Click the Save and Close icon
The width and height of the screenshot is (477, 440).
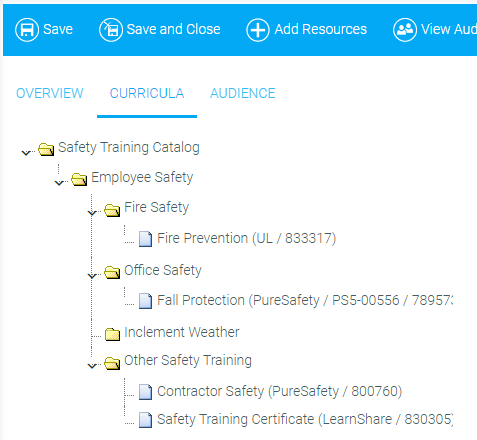[111, 30]
